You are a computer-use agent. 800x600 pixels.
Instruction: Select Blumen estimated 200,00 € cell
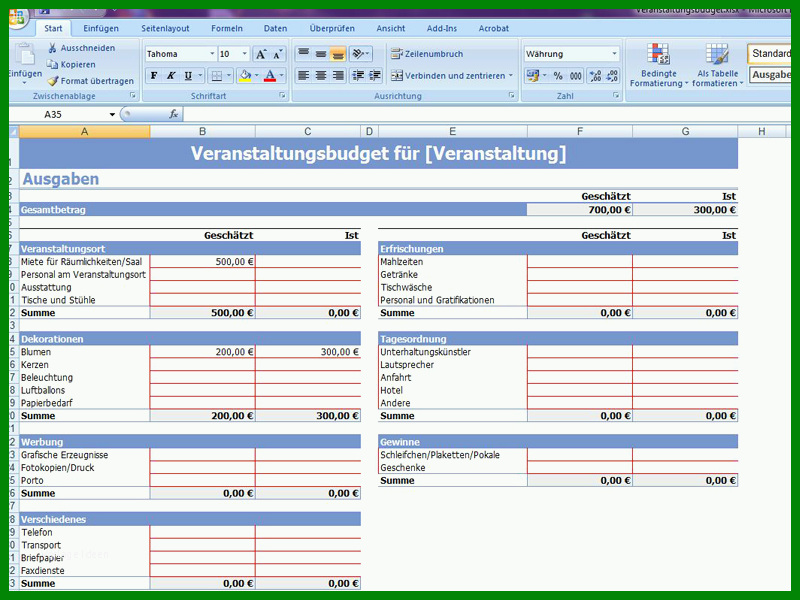point(203,352)
